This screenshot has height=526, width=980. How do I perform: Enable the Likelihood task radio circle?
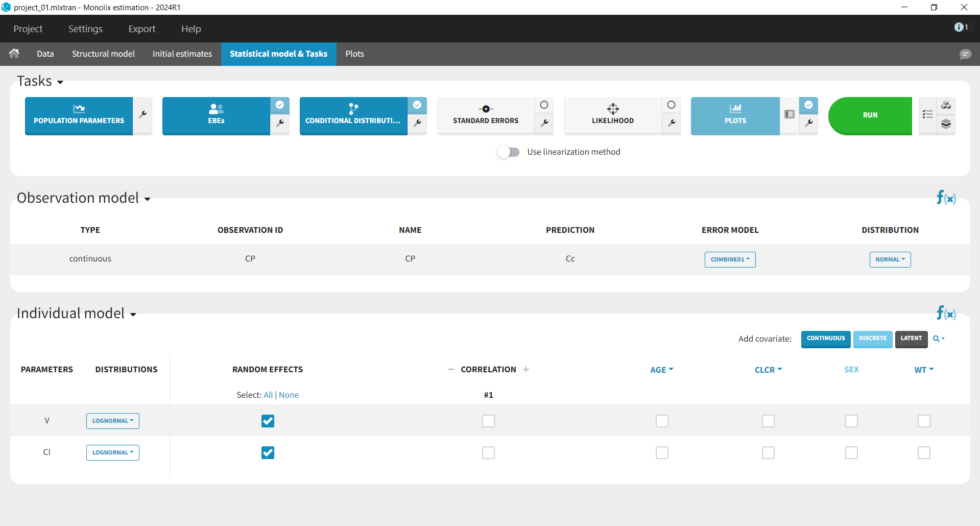click(671, 105)
